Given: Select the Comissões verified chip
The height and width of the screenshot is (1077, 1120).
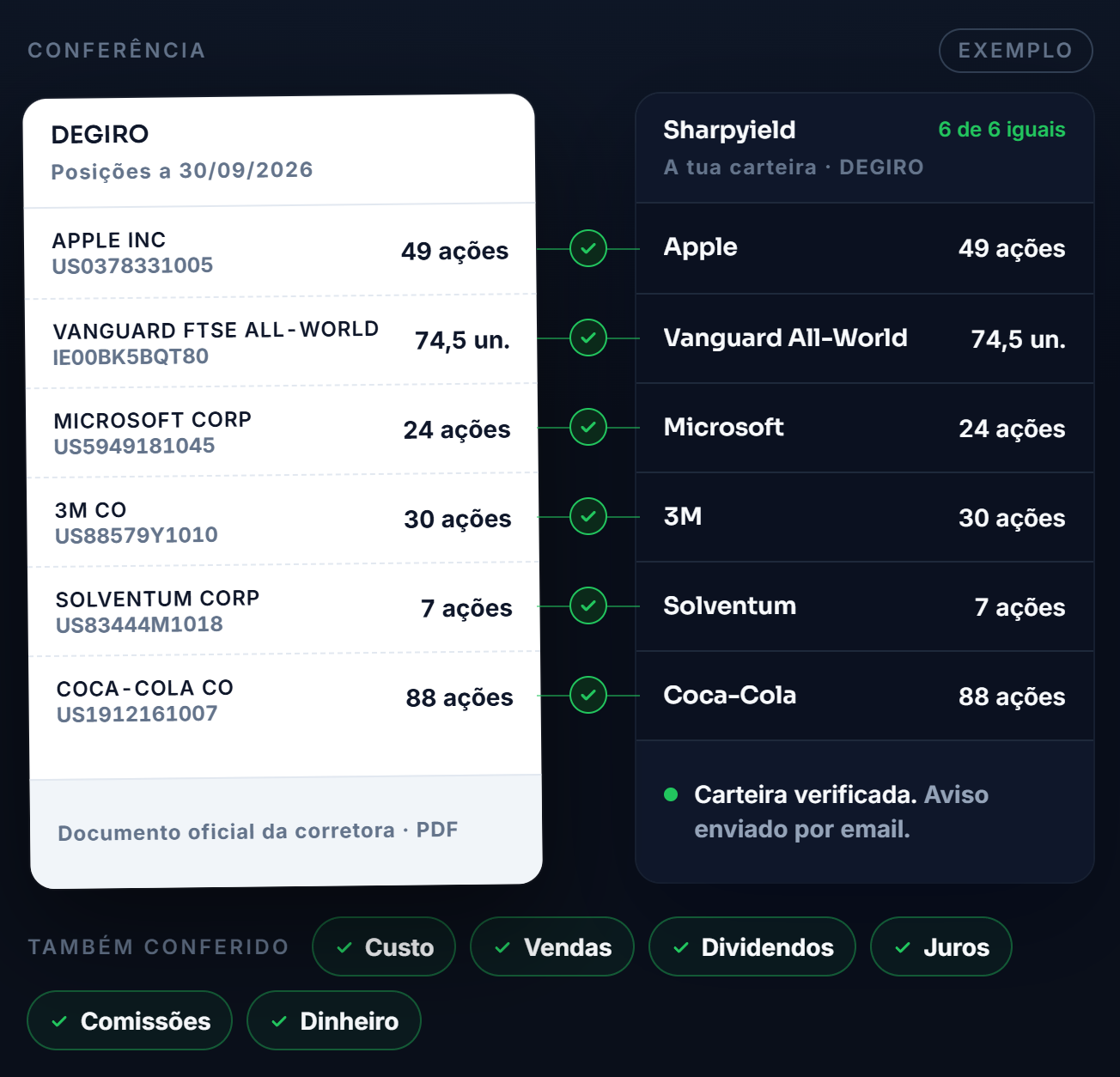Looking at the screenshot, I should [x=130, y=1020].
